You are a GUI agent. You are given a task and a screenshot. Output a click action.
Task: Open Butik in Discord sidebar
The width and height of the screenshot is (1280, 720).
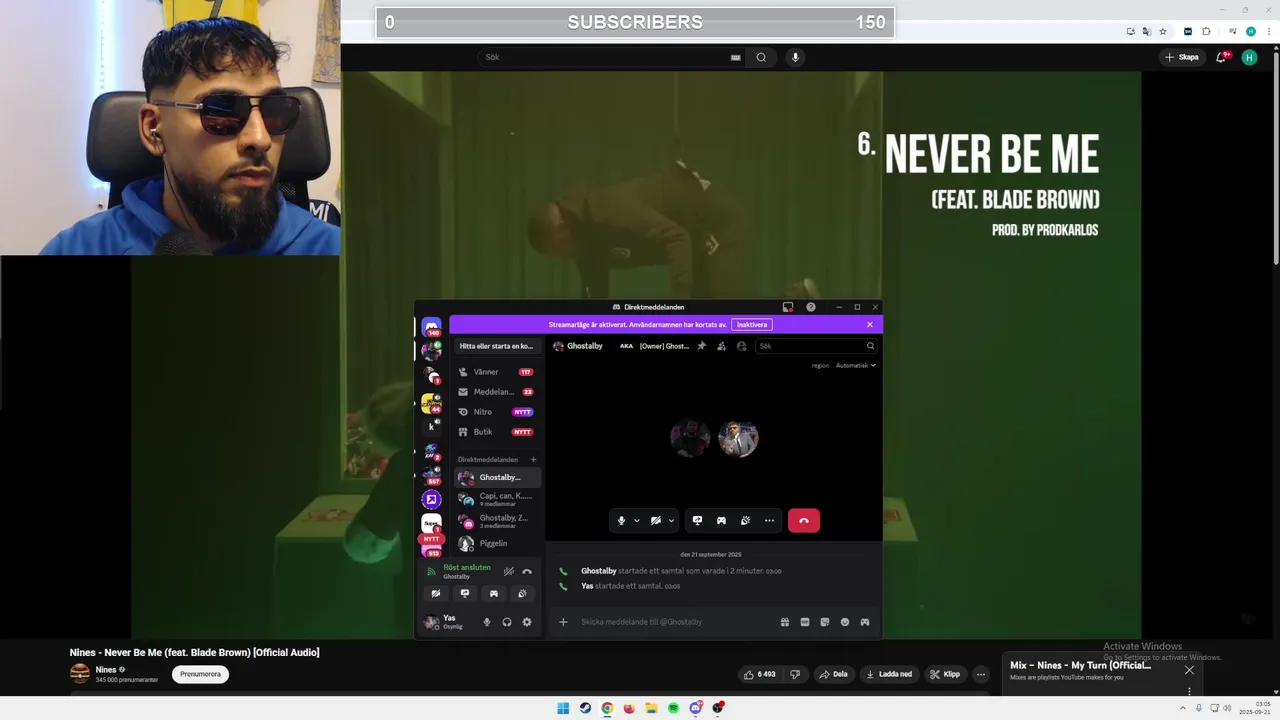pyautogui.click(x=496, y=432)
